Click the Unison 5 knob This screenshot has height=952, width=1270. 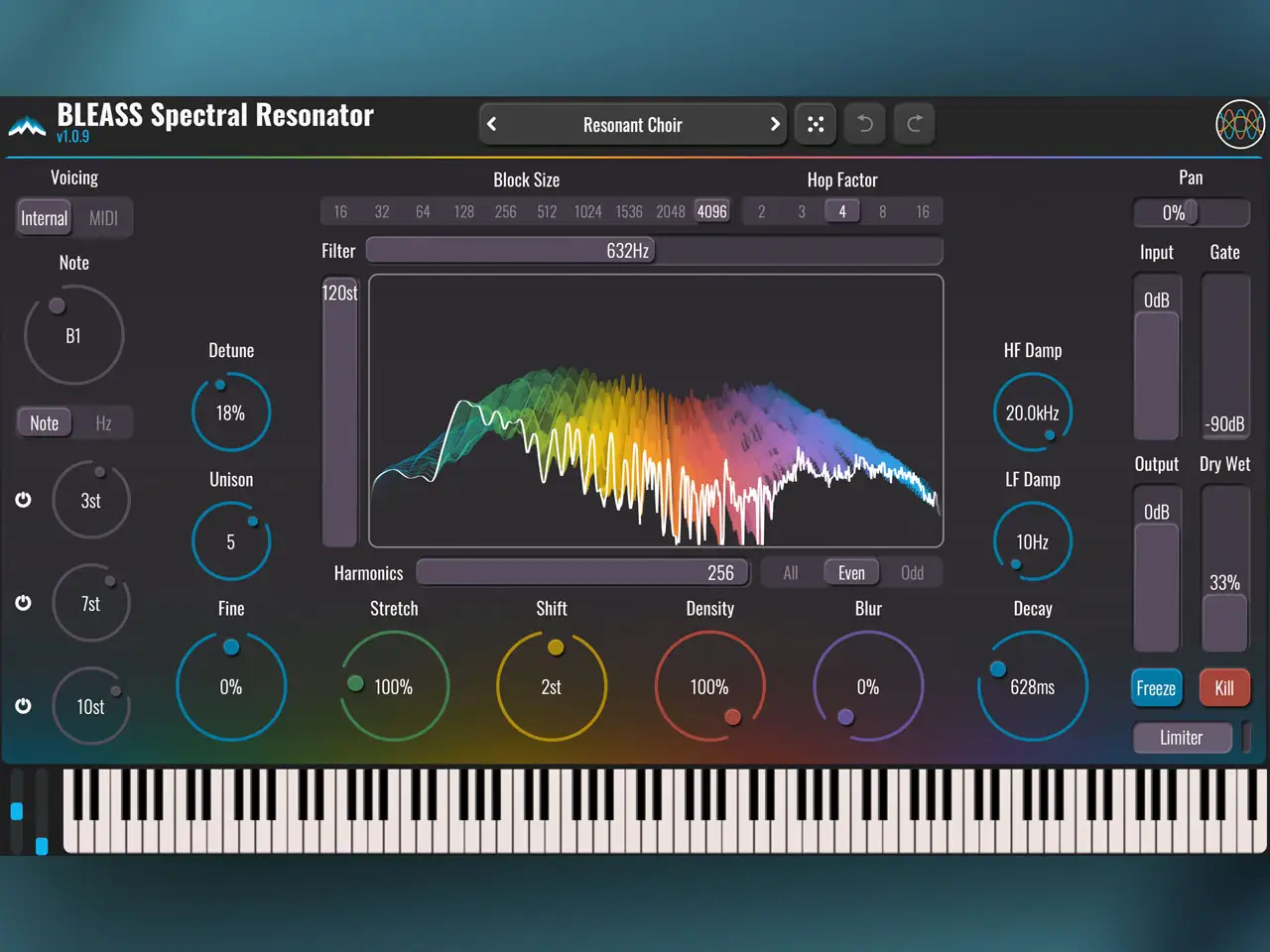pos(230,541)
